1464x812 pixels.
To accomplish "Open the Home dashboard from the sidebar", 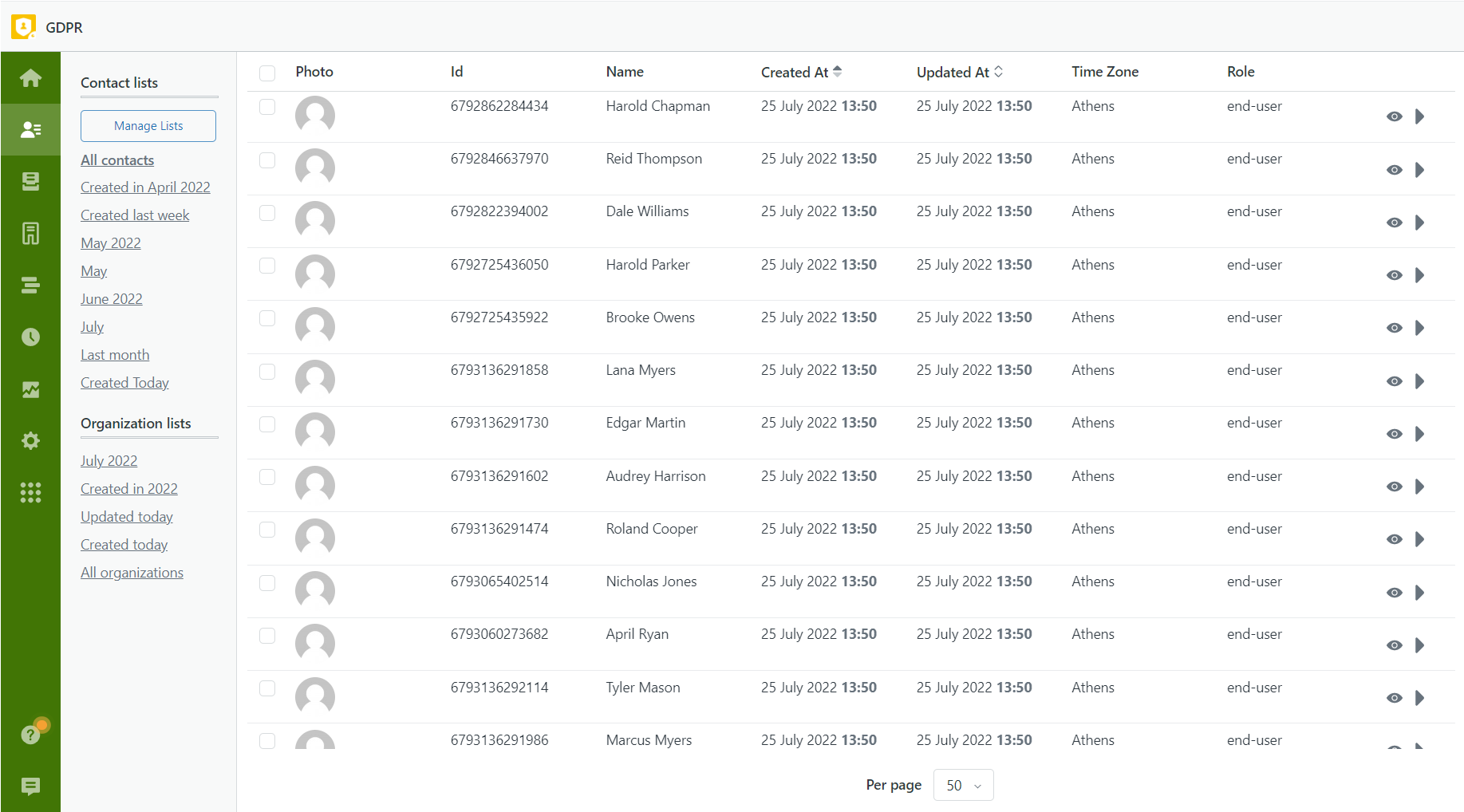I will pyautogui.click(x=30, y=77).
